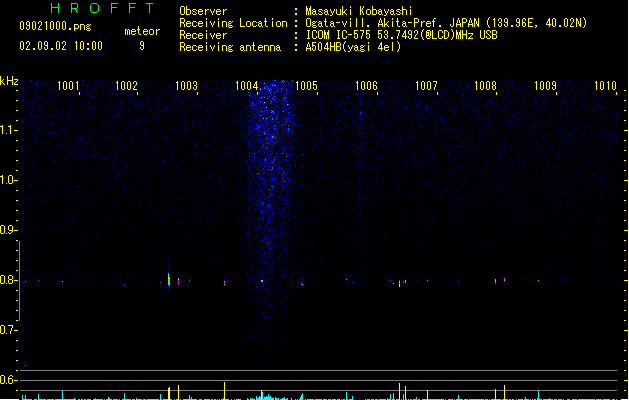The image size is (629, 400).
Task: Click the 1010 time axis label
Action: pos(605,86)
